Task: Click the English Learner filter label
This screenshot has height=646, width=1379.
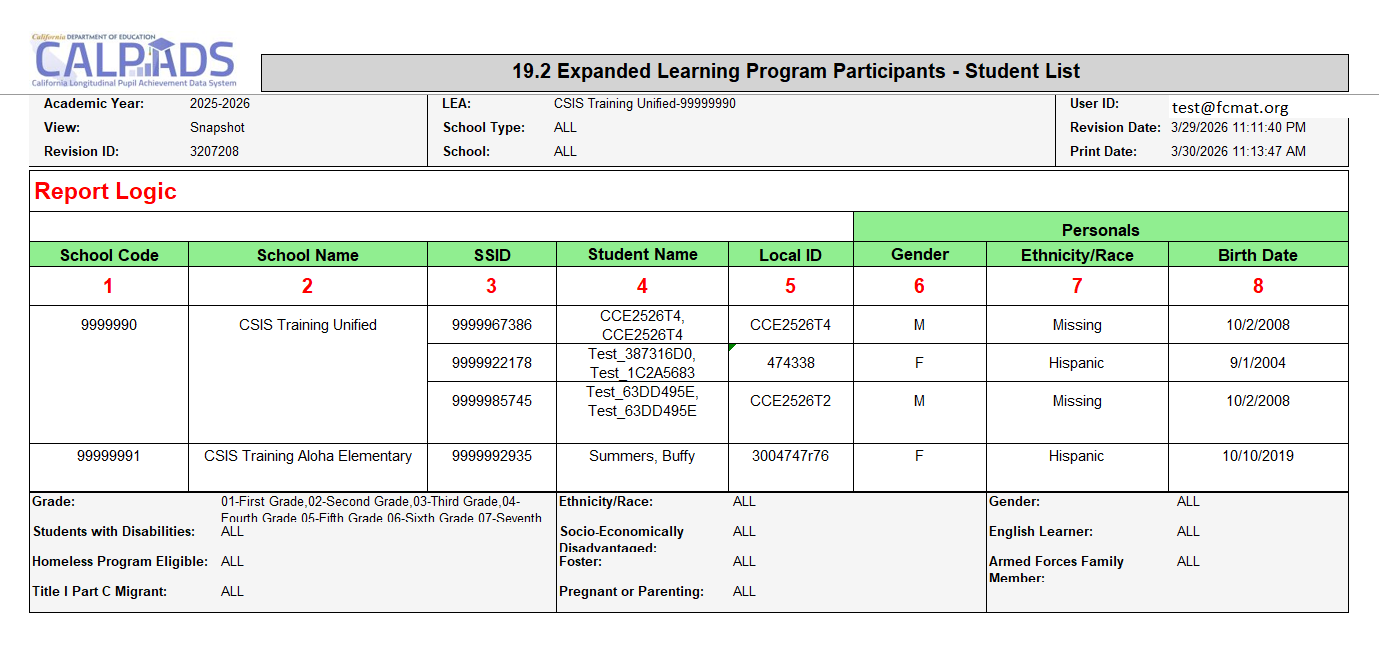Action: click(x=1041, y=532)
